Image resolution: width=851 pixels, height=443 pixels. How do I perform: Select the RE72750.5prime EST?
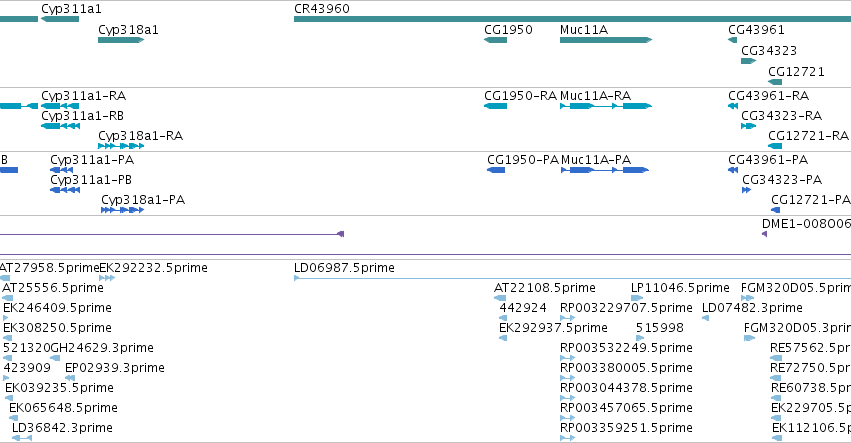[776, 378]
